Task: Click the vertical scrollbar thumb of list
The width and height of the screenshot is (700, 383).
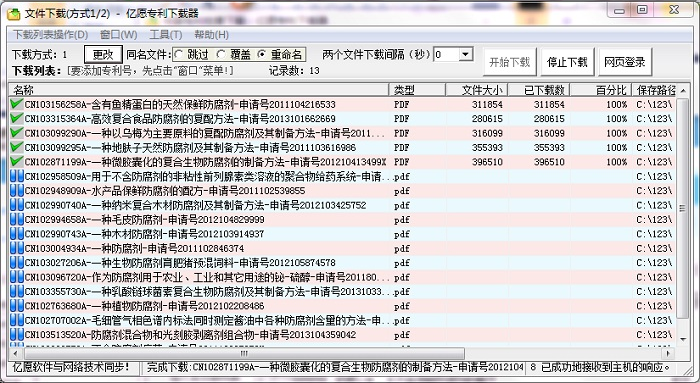Action: point(682,208)
